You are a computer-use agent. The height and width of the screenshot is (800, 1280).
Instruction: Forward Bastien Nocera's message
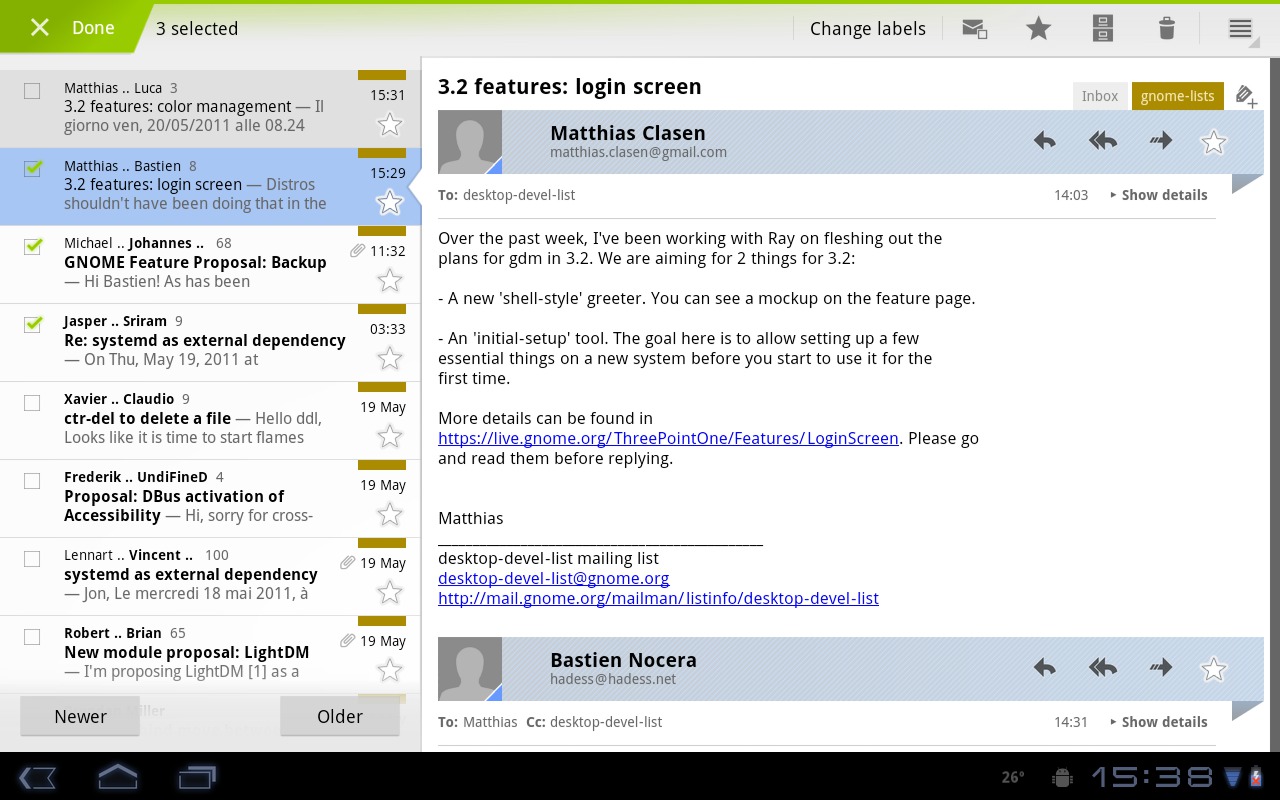[x=1160, y=668]
